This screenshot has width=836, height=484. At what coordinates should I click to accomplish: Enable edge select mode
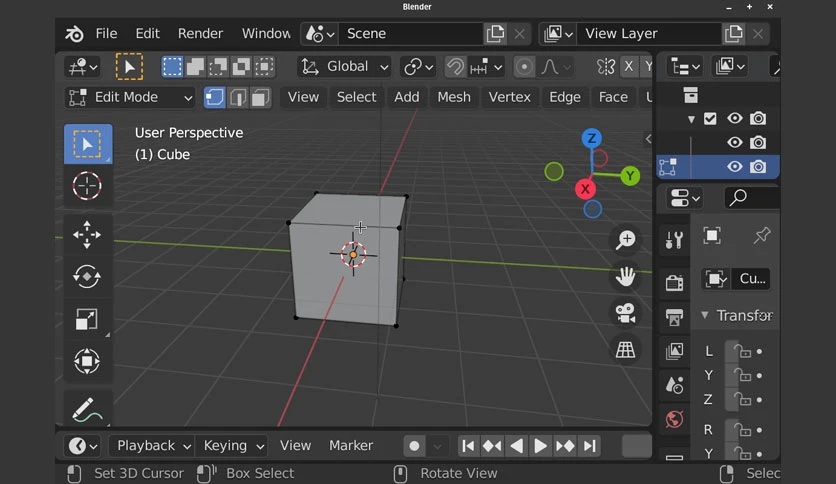tap(237, 98)
